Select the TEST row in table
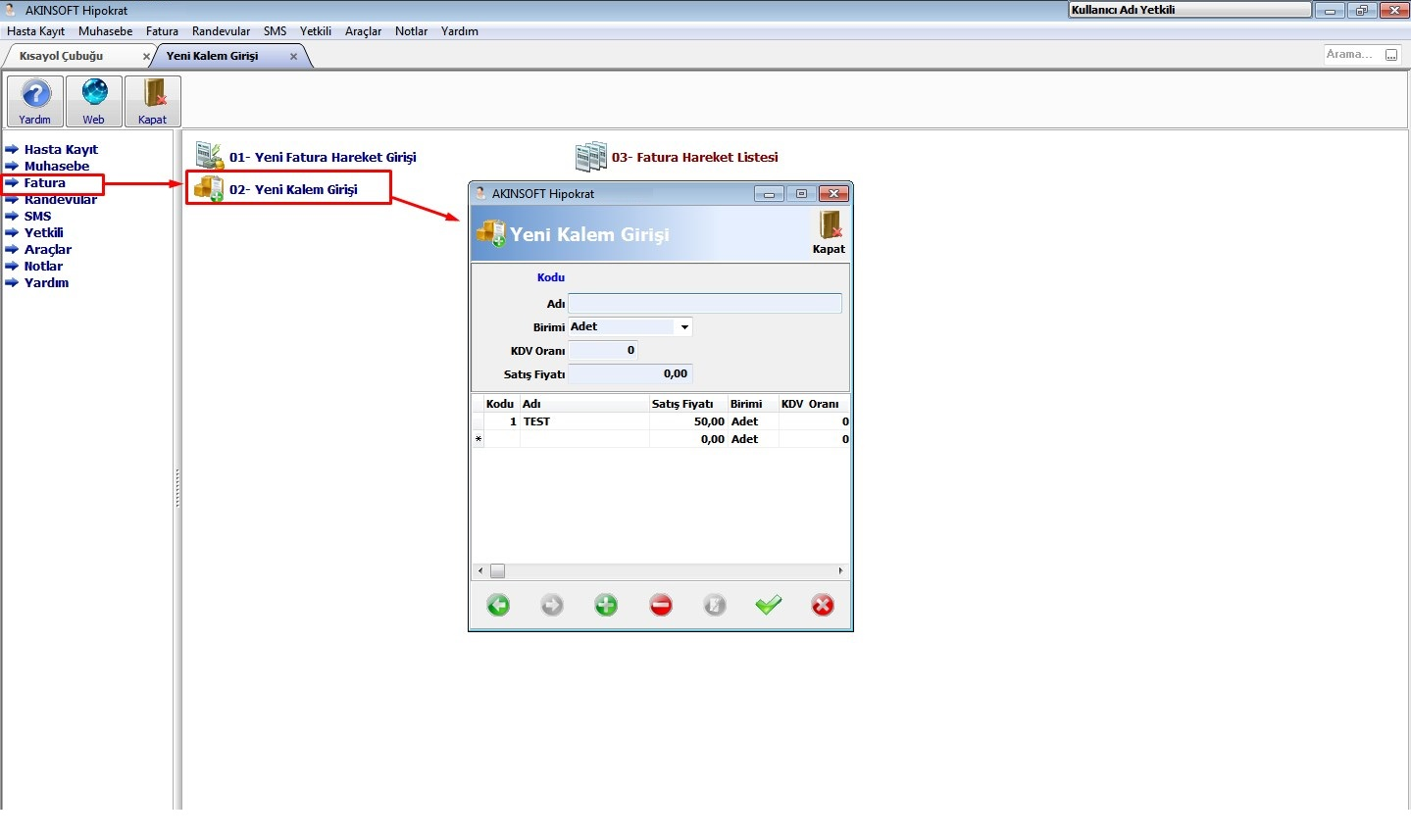 [x=661, y=421]
